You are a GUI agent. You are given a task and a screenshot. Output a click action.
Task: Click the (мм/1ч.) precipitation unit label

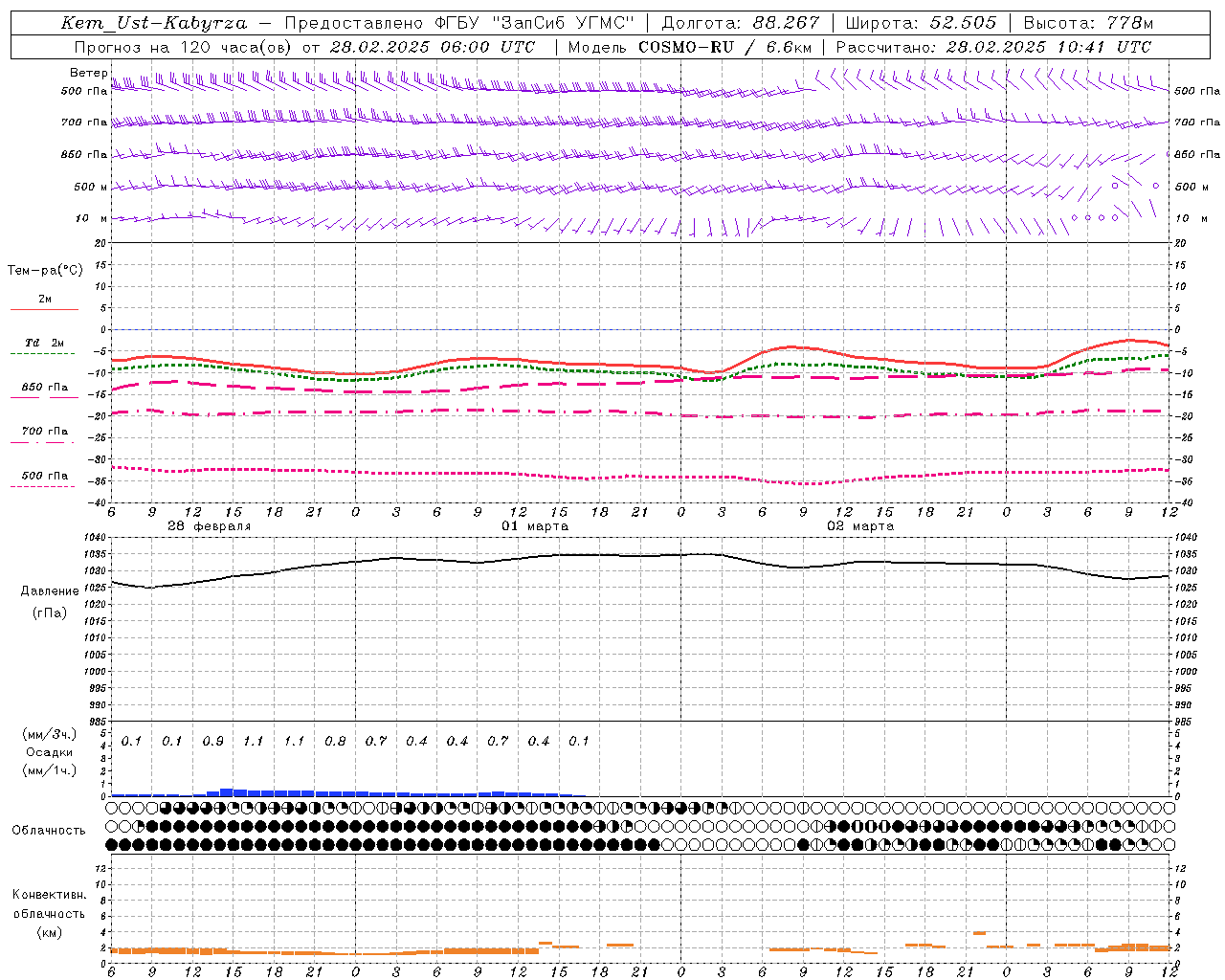(x=50, y=770)
